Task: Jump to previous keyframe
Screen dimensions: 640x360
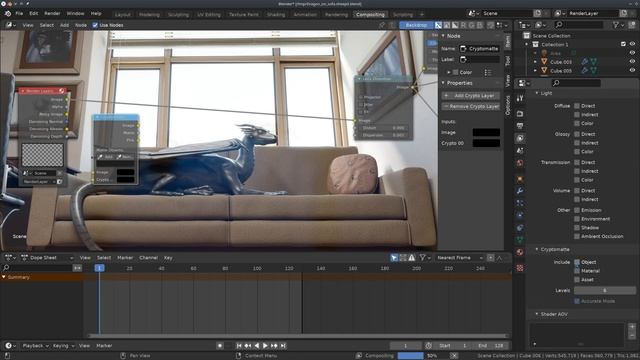Action: click(248, 346)
